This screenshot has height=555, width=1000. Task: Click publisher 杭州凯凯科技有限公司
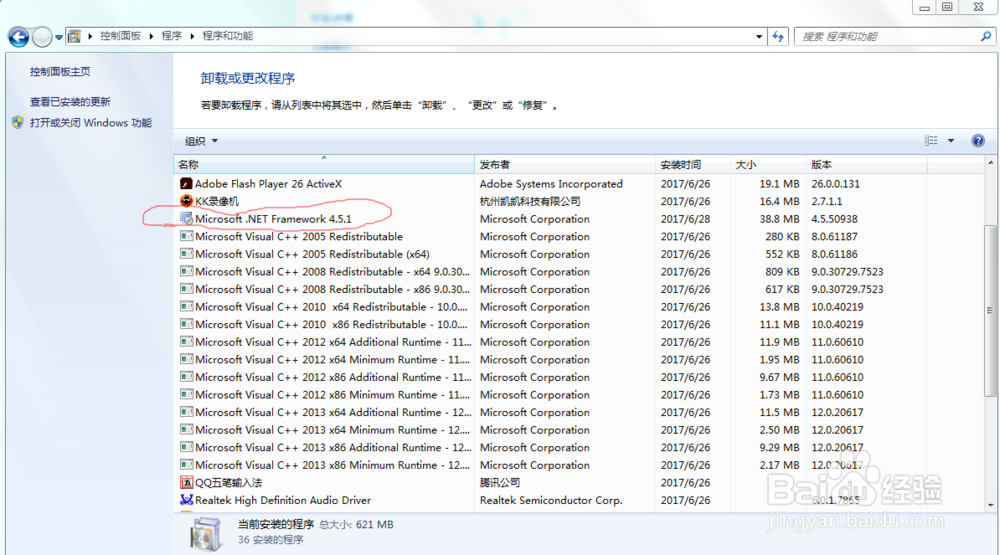[530, 201]
